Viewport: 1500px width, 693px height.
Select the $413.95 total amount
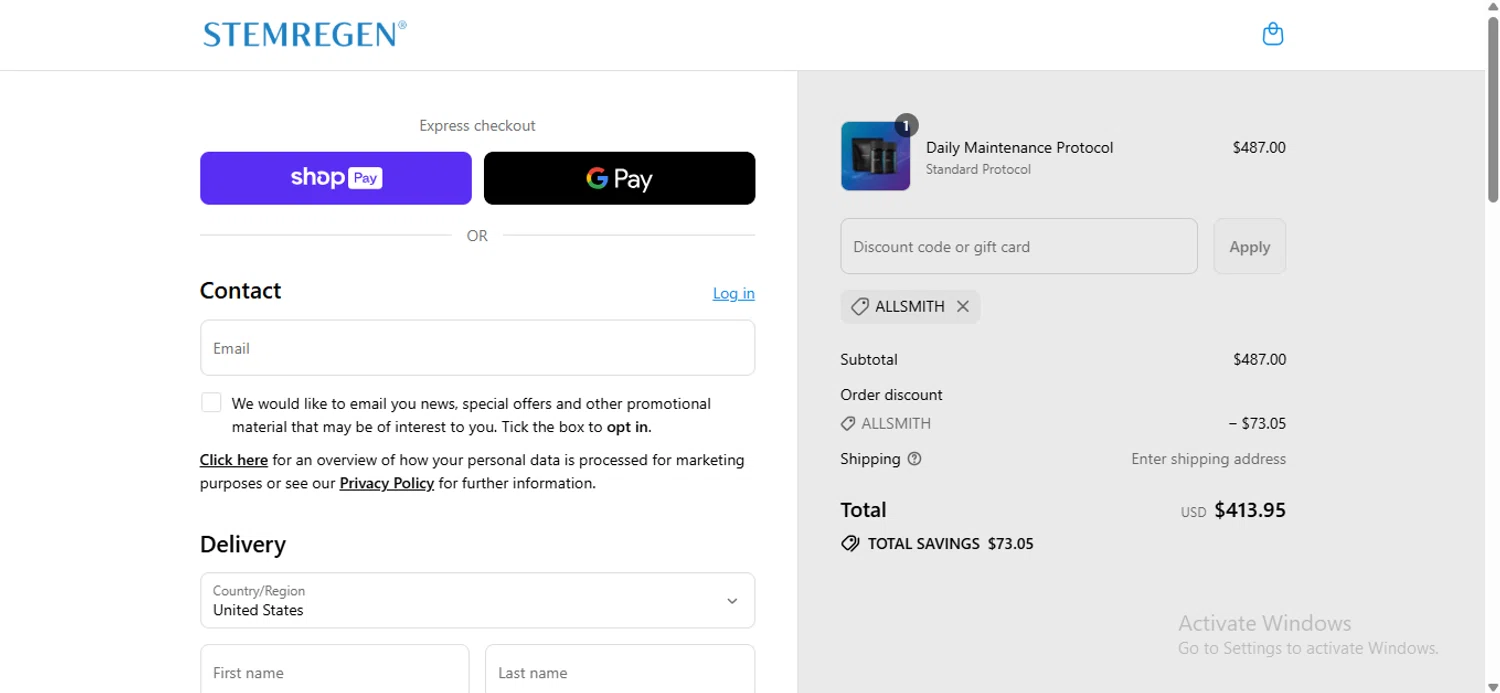click(1250, 510)
